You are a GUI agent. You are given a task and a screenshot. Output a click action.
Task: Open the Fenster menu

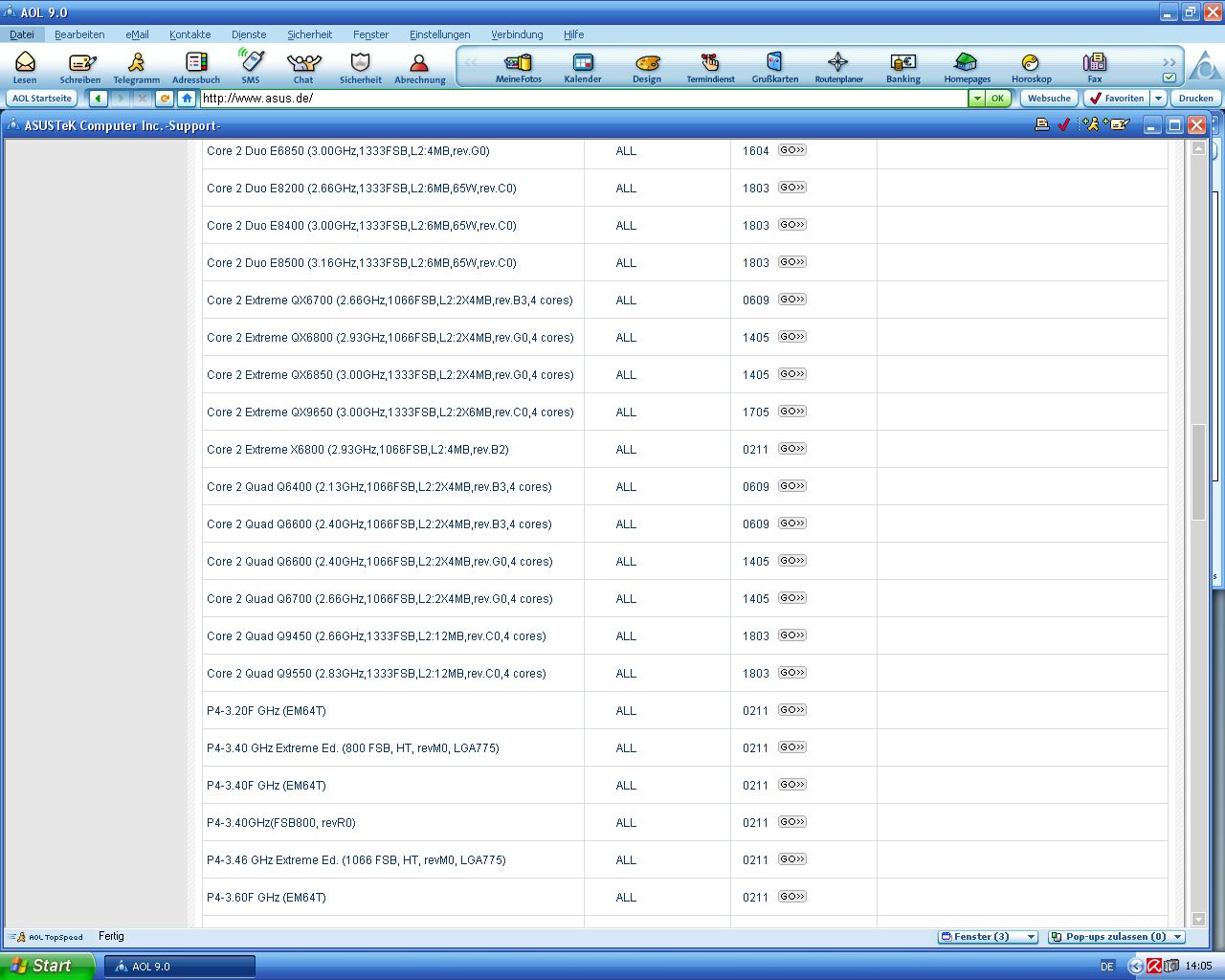pos(370,34)
